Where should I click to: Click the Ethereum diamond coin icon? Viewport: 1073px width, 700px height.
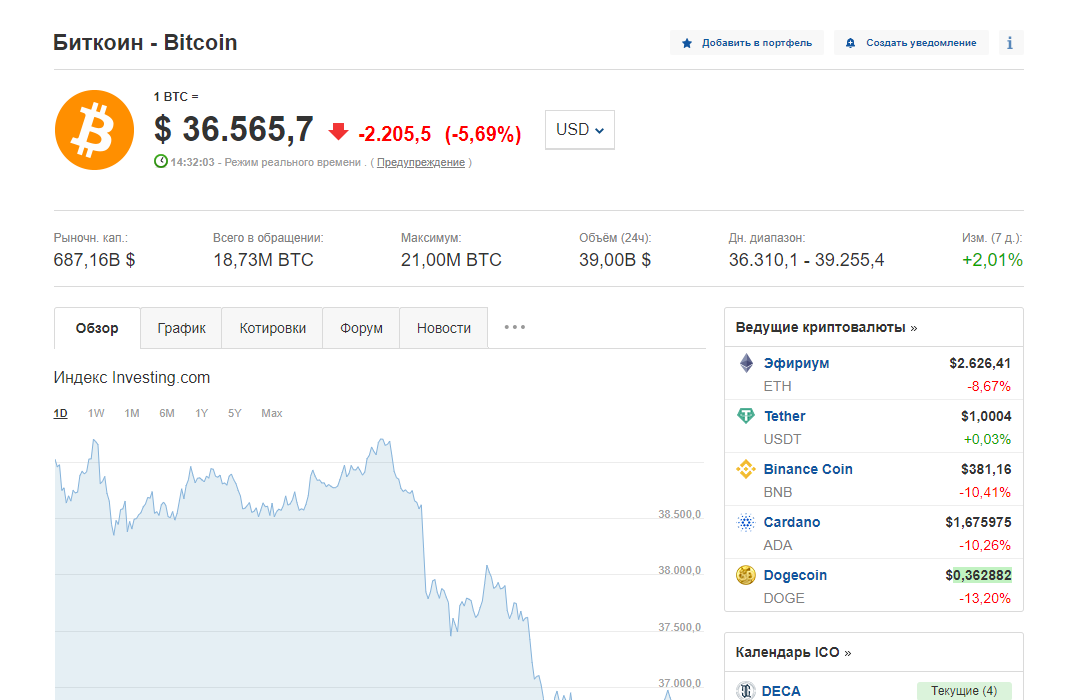coord(746,363)
